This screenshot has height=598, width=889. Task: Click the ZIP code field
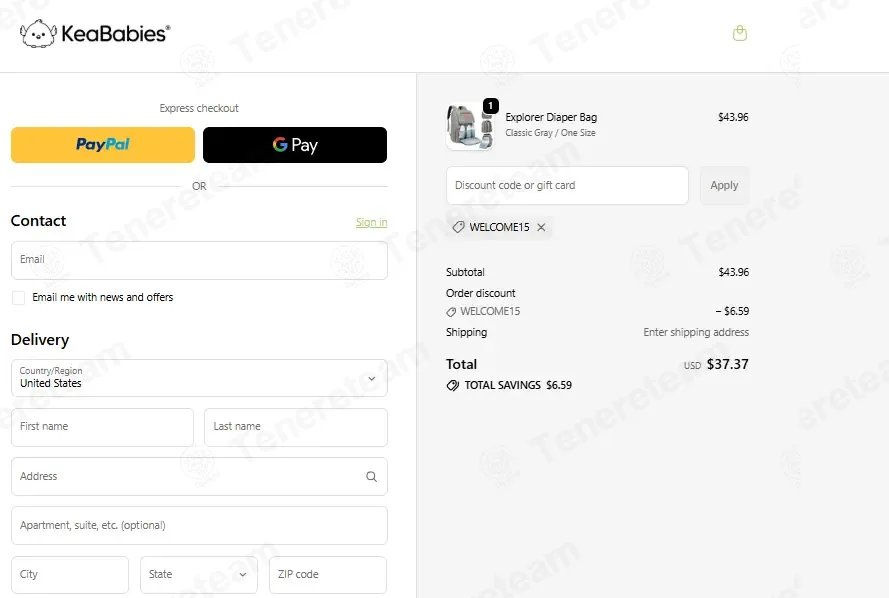click(x=328, y=575)
